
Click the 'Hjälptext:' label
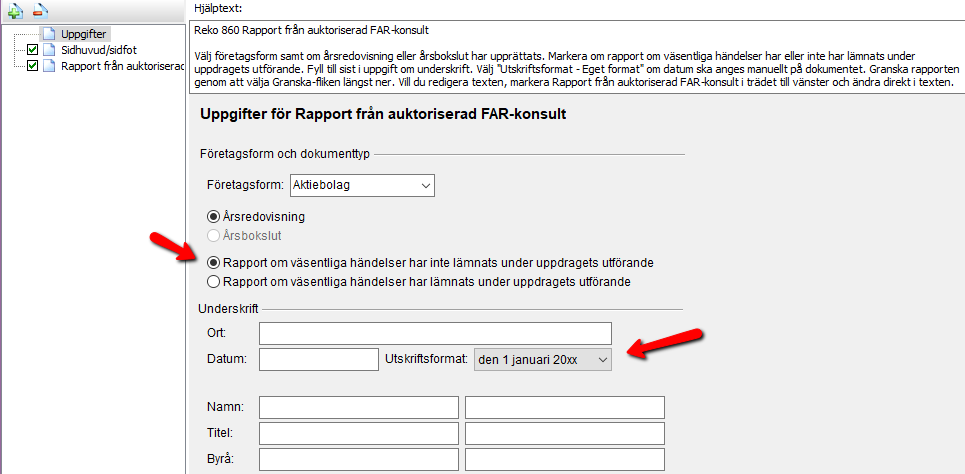click(218, 9)
